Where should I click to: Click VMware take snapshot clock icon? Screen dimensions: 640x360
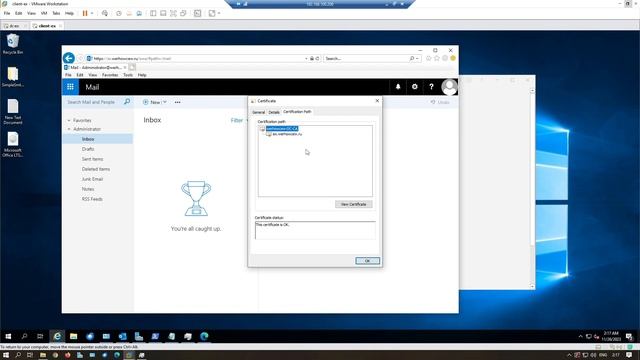(x=119, y=13)
